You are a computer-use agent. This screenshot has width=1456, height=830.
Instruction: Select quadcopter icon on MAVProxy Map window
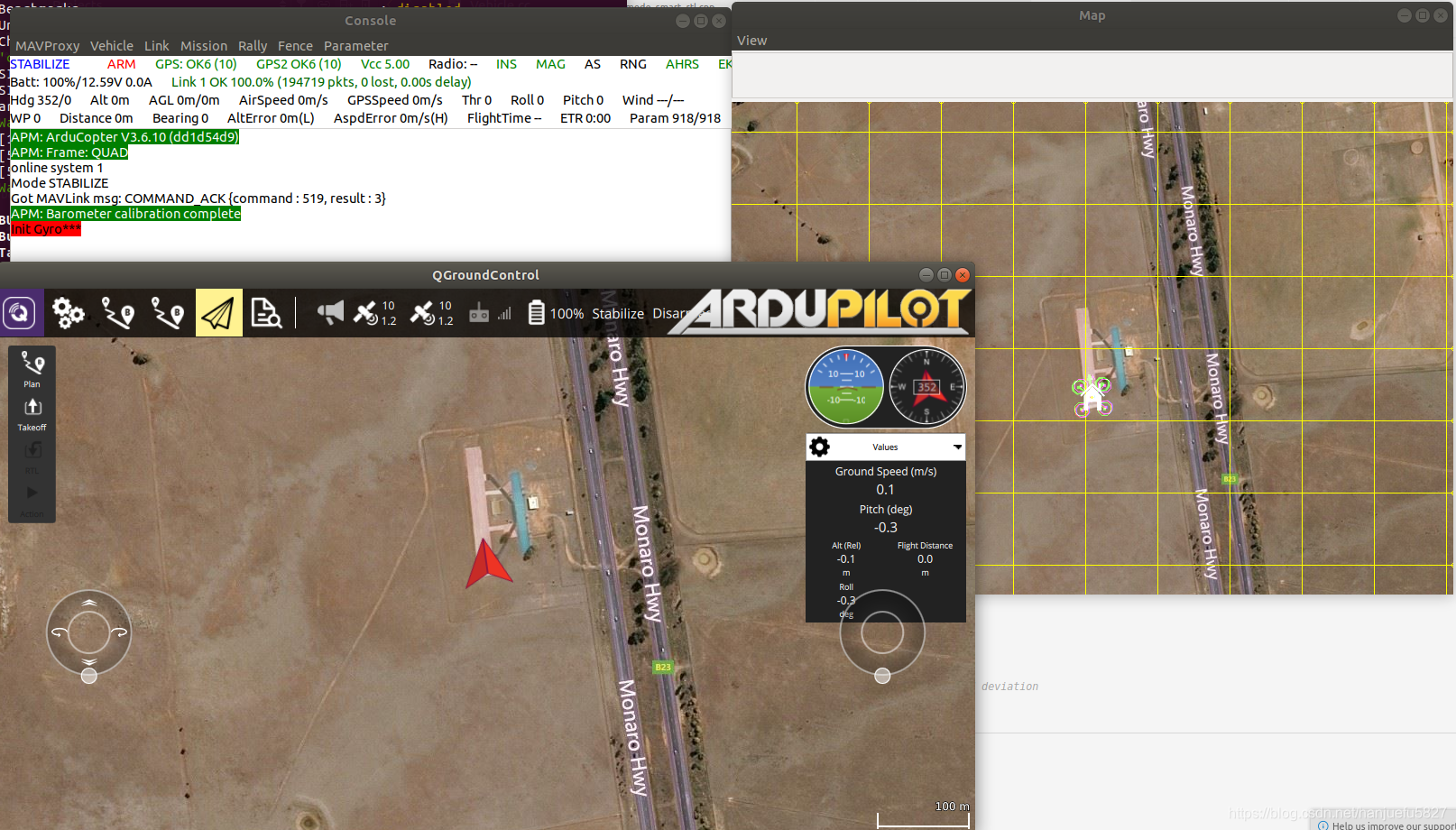(1092, 396)
